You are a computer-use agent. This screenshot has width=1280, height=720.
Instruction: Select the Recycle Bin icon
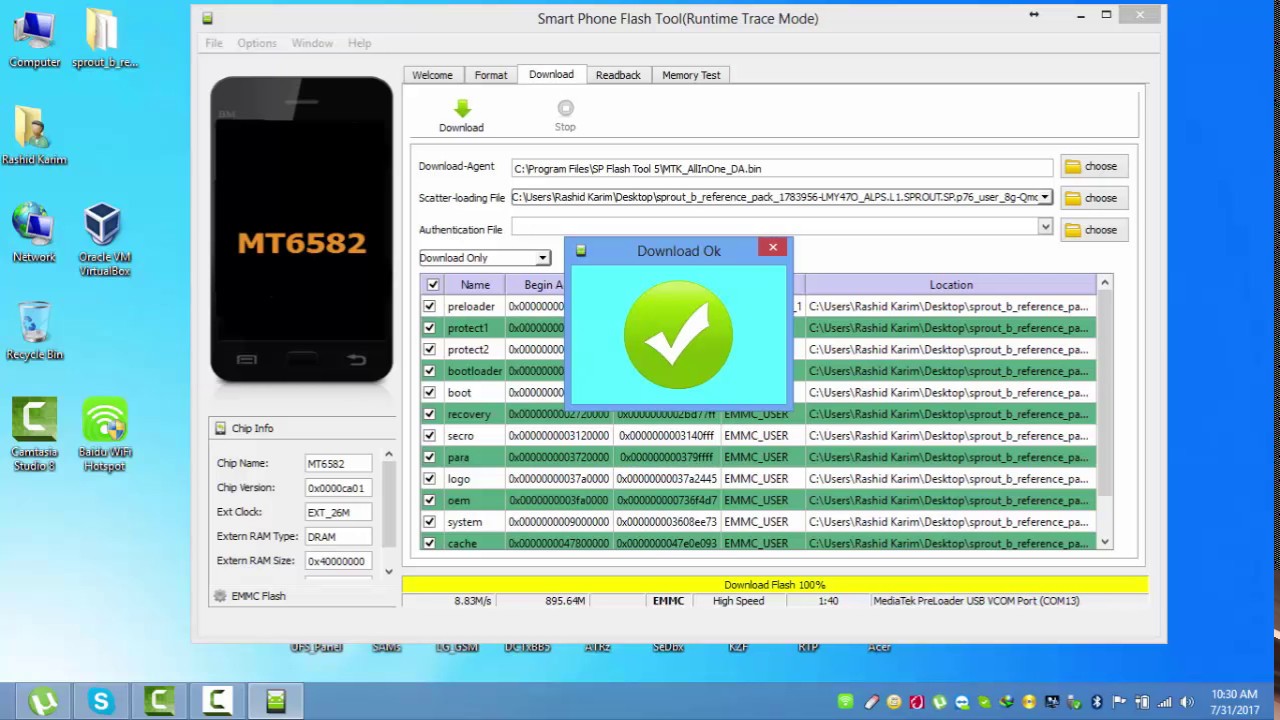click(x=34, y=330)
